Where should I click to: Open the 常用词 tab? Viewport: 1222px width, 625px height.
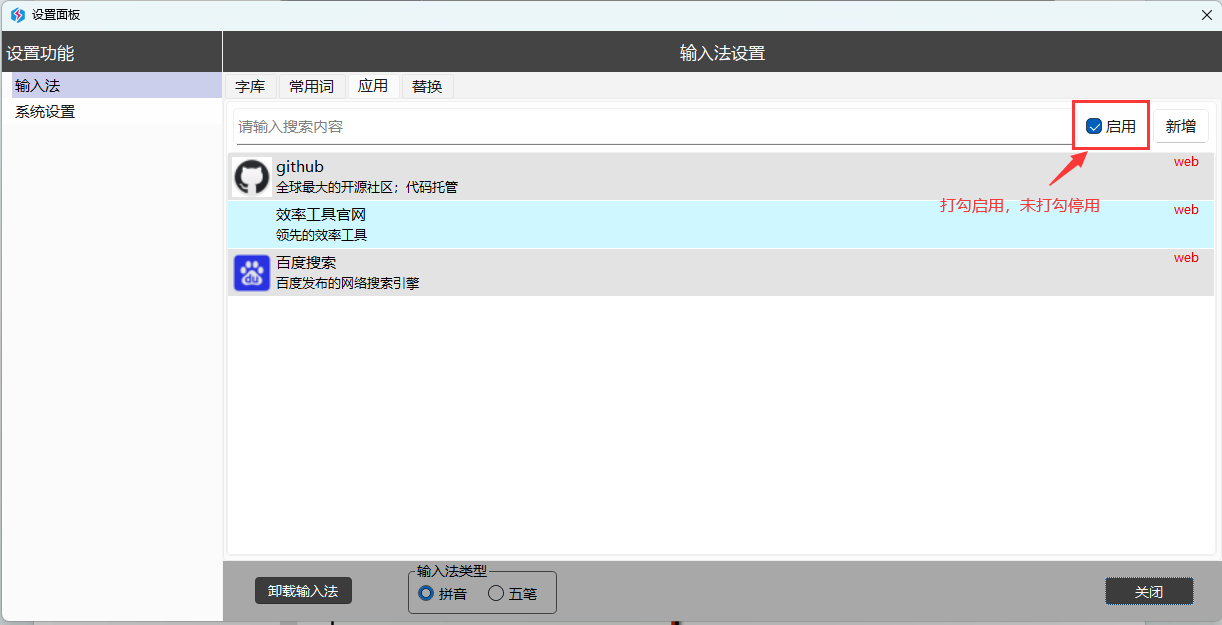pos(311,87)
